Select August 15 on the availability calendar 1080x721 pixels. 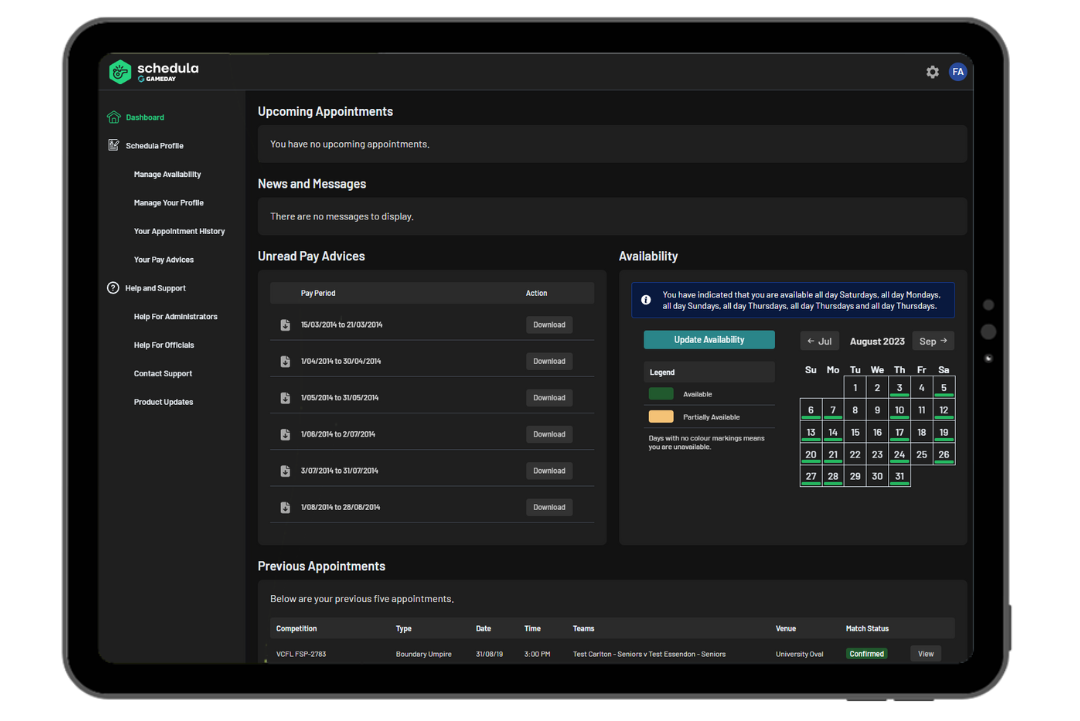855,431
